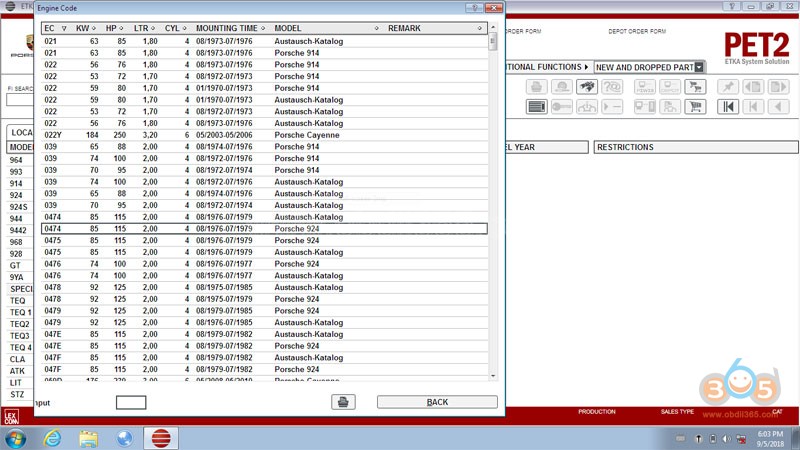This screenshot has height=450, width=800.
Task: Sort the table by EC column
Action: 56,28
